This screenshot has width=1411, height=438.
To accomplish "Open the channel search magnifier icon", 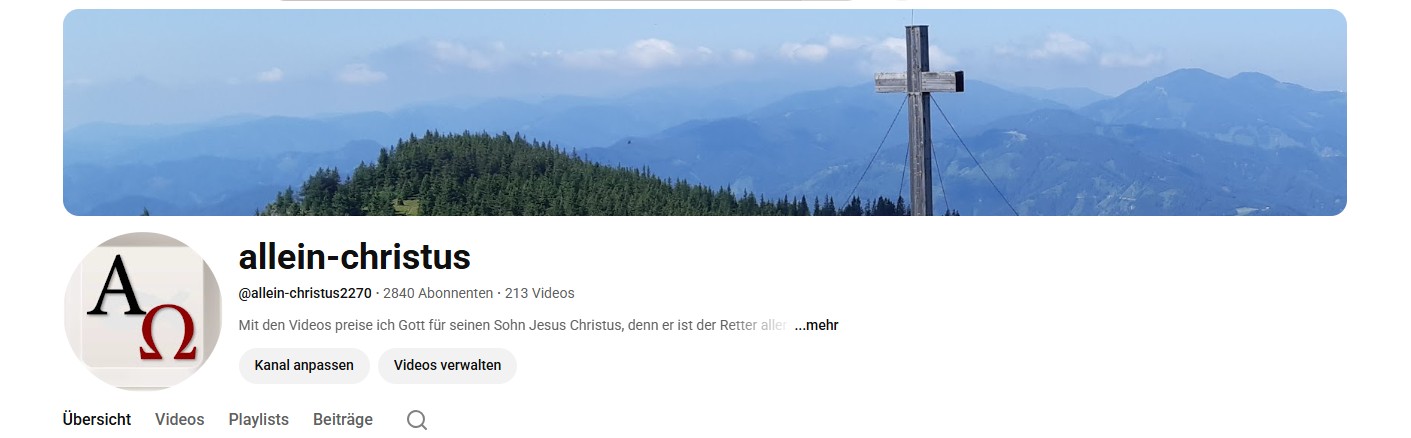I will pyautogui.click(x=417, y=420).
